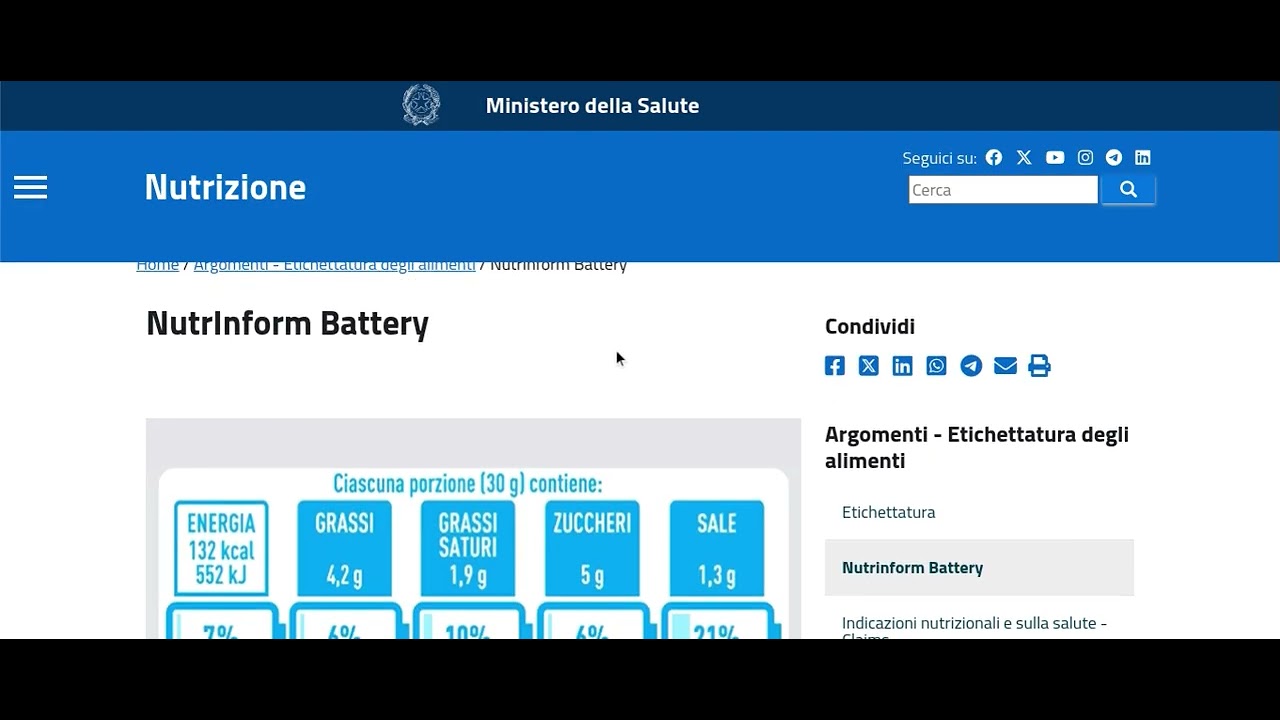This screenshot has width=1280, height=720.
Task: Click the Argomenti - Etichettatura degli alimenti sidebar heading
Action: (x=977, y=447)
